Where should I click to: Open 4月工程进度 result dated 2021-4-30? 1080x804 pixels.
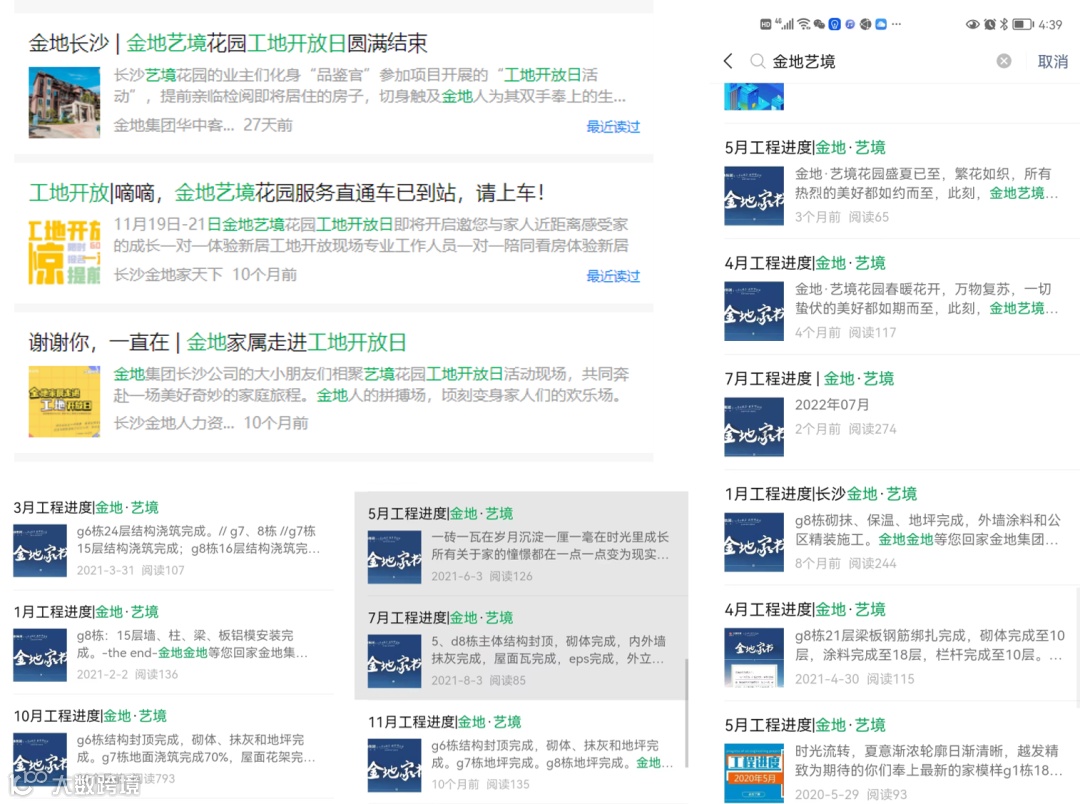[805, 609]
